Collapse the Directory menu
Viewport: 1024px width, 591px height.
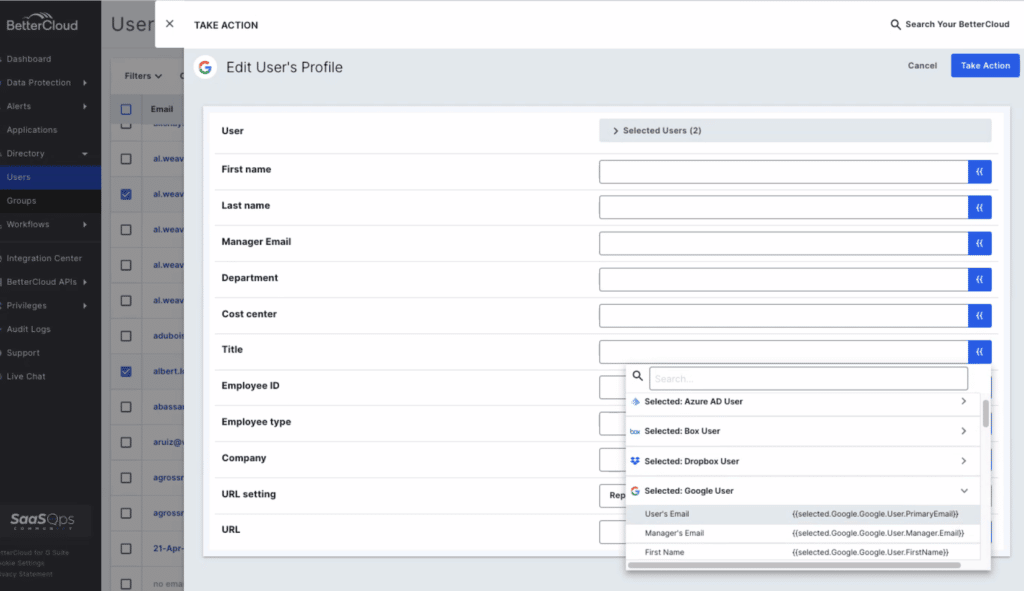84,153
